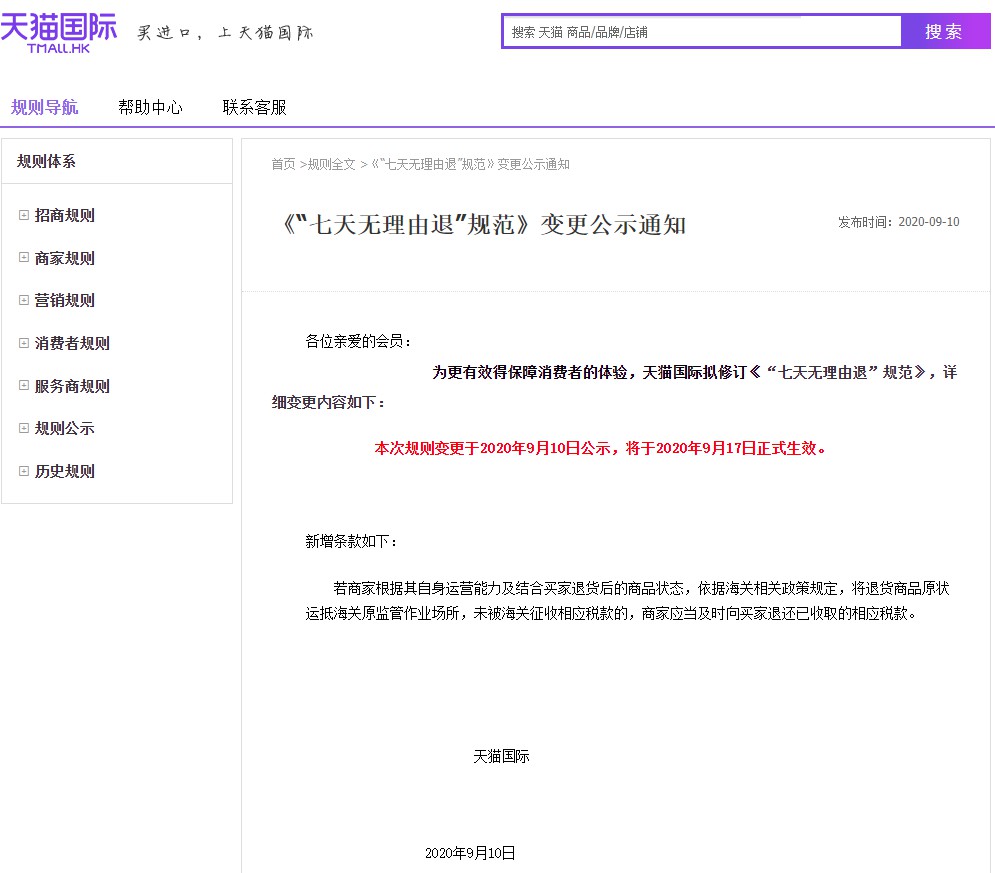Viewport: 995px width, 873px height.
Task: Click the 规则体系 sidebar header
Action: pos(46,161)
